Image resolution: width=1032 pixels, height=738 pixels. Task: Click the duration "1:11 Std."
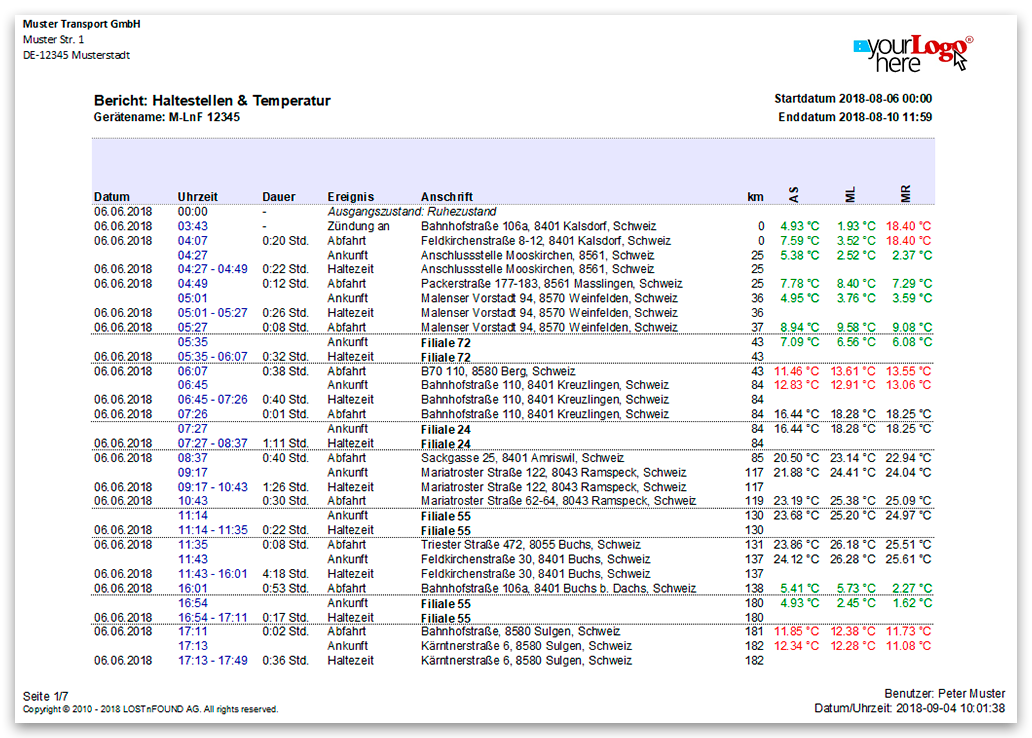click(x=286, y=444)
